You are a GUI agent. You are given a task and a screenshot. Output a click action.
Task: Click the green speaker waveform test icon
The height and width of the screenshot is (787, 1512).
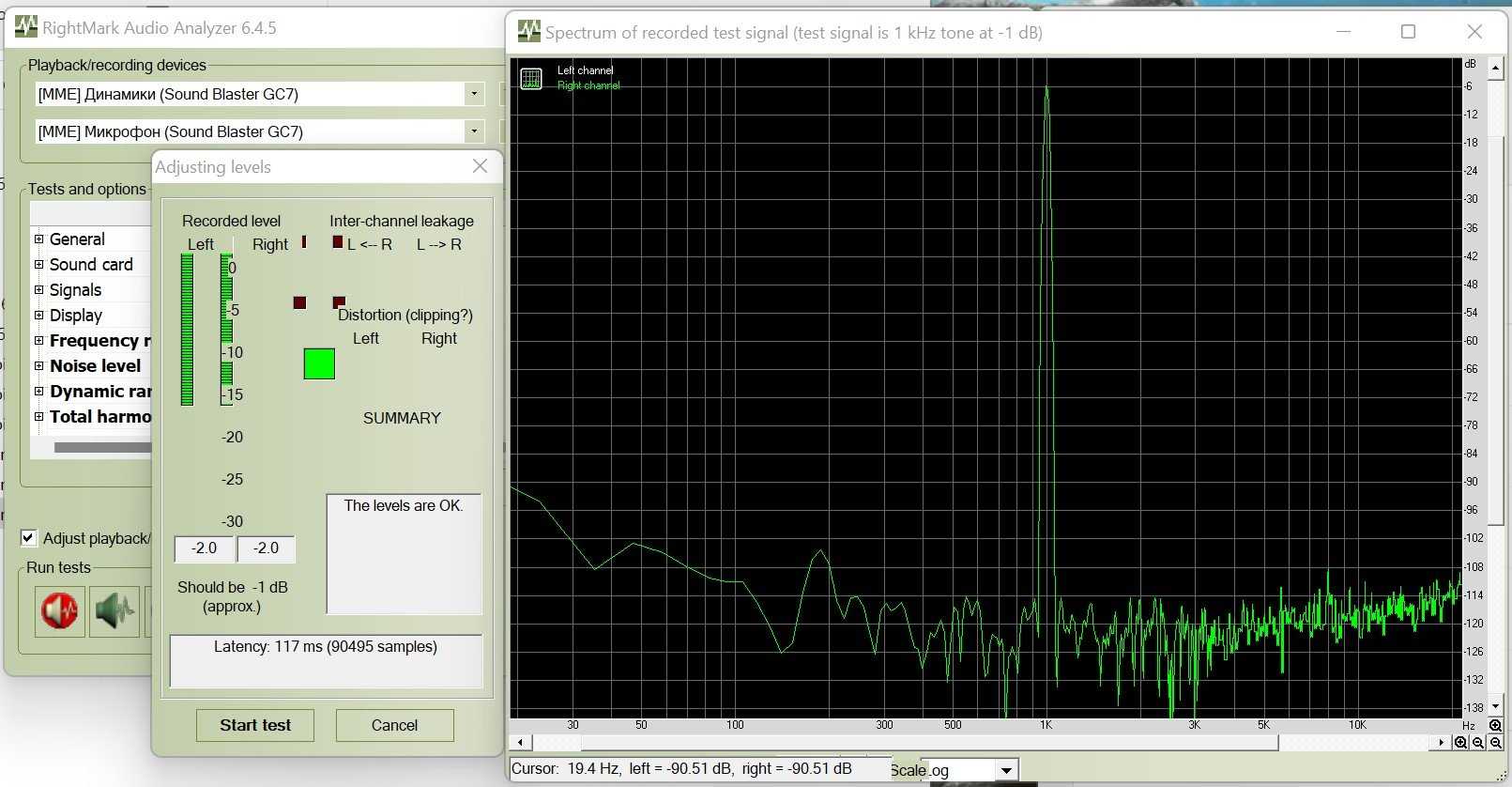point(115,611)
